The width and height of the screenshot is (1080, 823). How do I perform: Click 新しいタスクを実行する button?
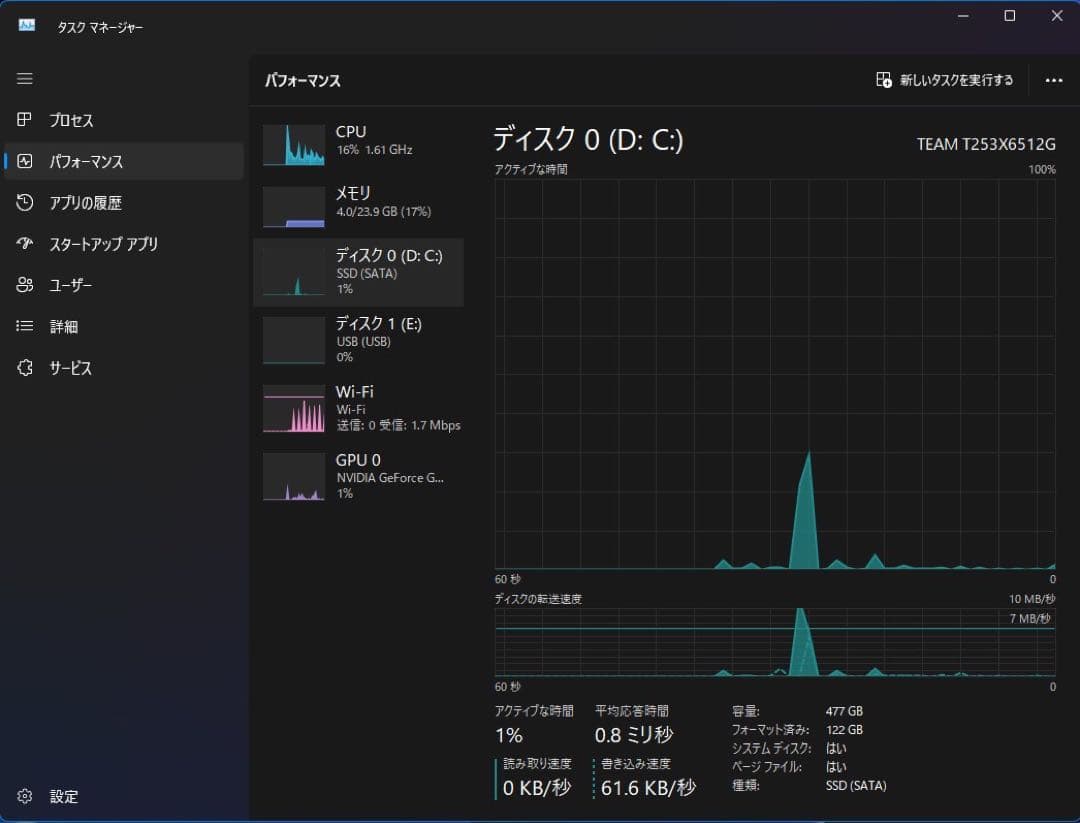[945, 80]
